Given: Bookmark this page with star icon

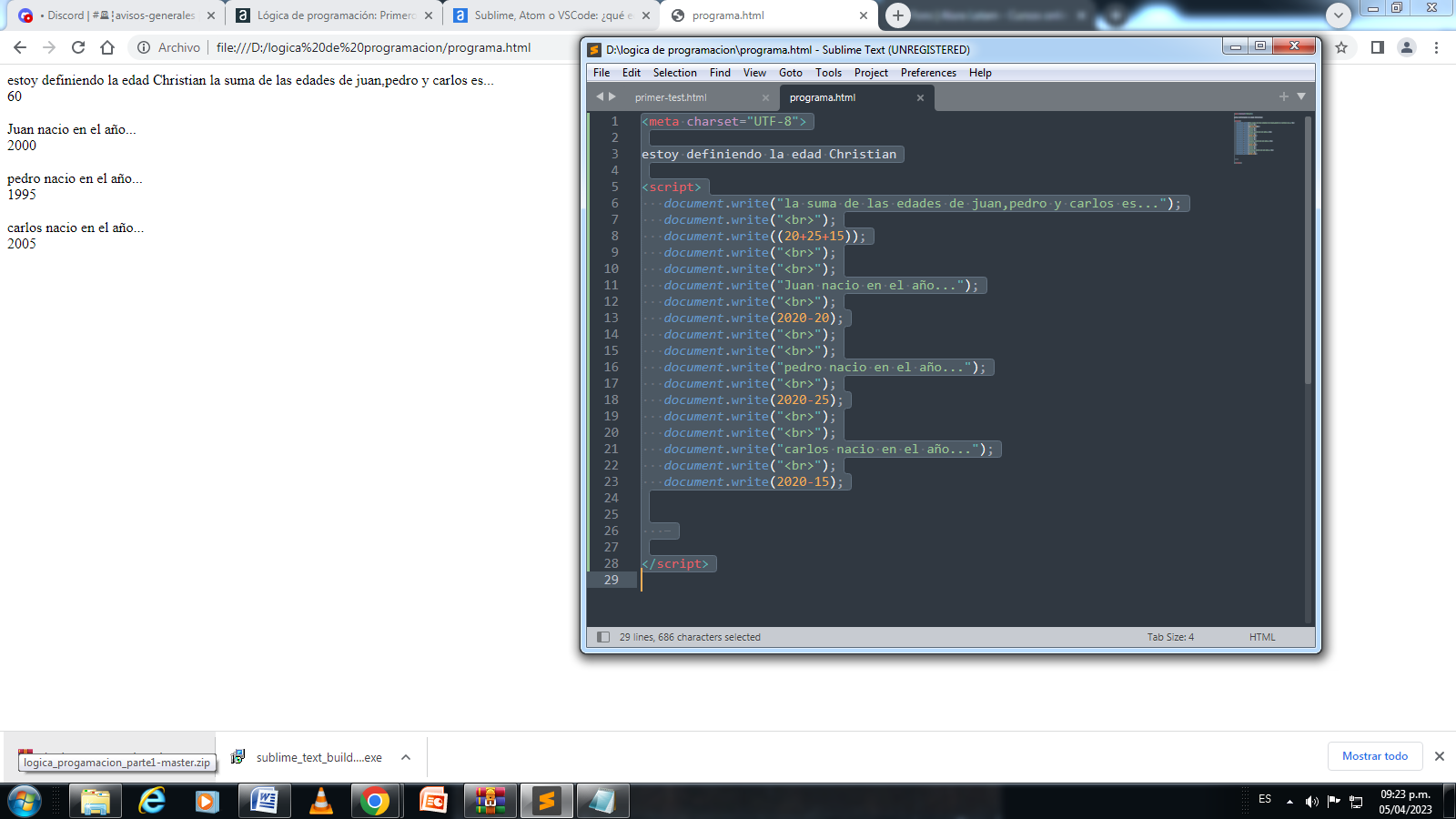Looking at the screenshot, I should click(1341, 47).
